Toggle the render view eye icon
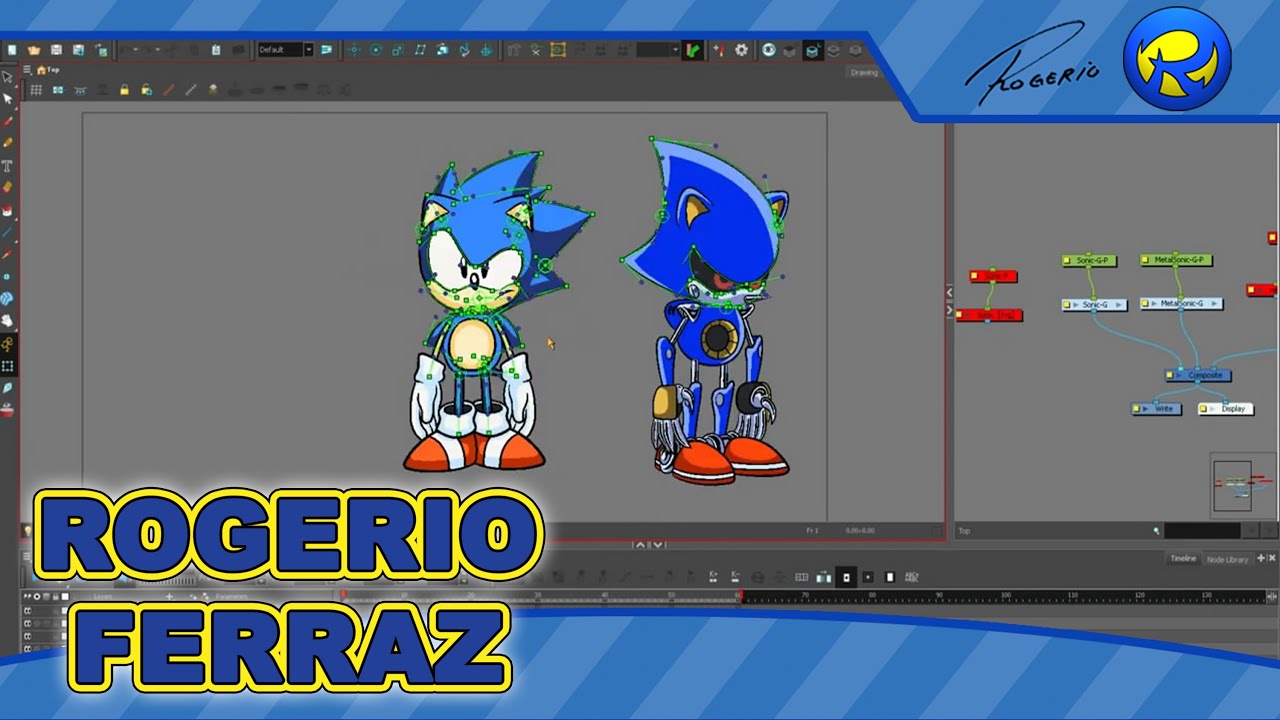The height and width of the screenshot is (720, 1280). pyautogui.click(x=769, y=49)
